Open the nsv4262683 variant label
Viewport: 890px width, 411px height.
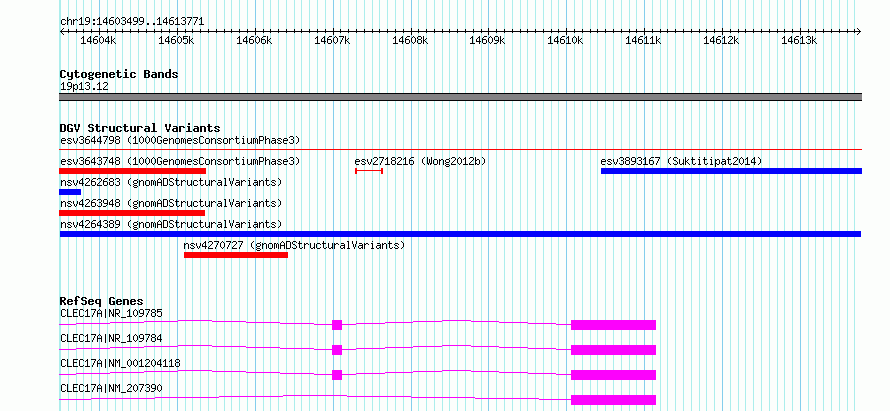pos(171,182)
